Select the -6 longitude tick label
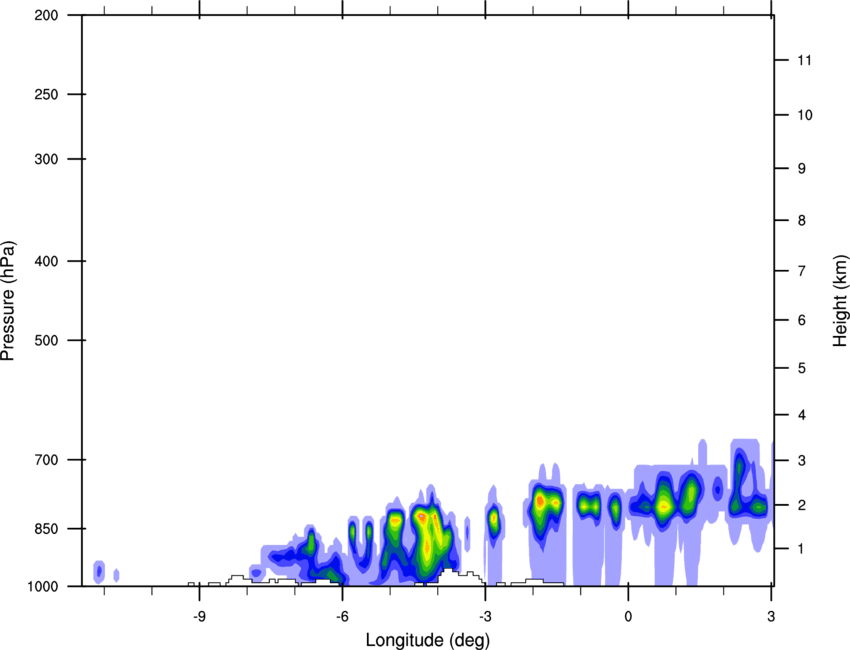 tap(343, 614)
